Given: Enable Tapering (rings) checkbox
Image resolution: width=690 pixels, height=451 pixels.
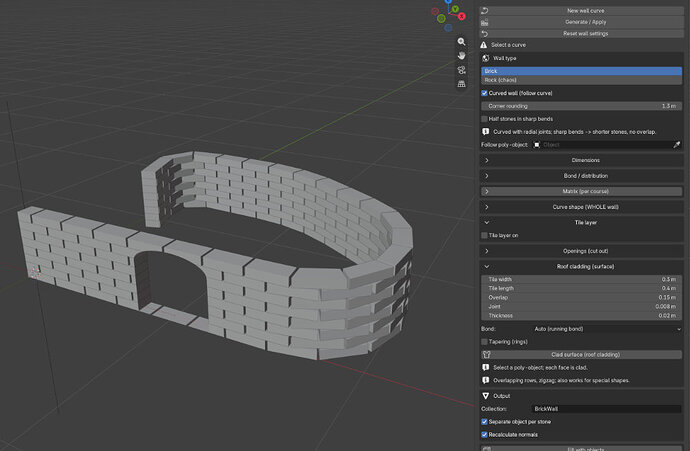Looking at the screenshot, I should pos(484,342).
